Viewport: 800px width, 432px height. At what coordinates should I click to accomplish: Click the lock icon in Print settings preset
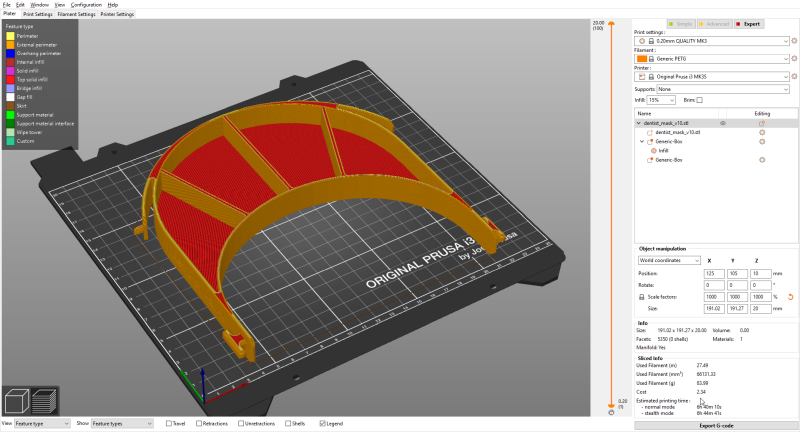tap(651, 41)
